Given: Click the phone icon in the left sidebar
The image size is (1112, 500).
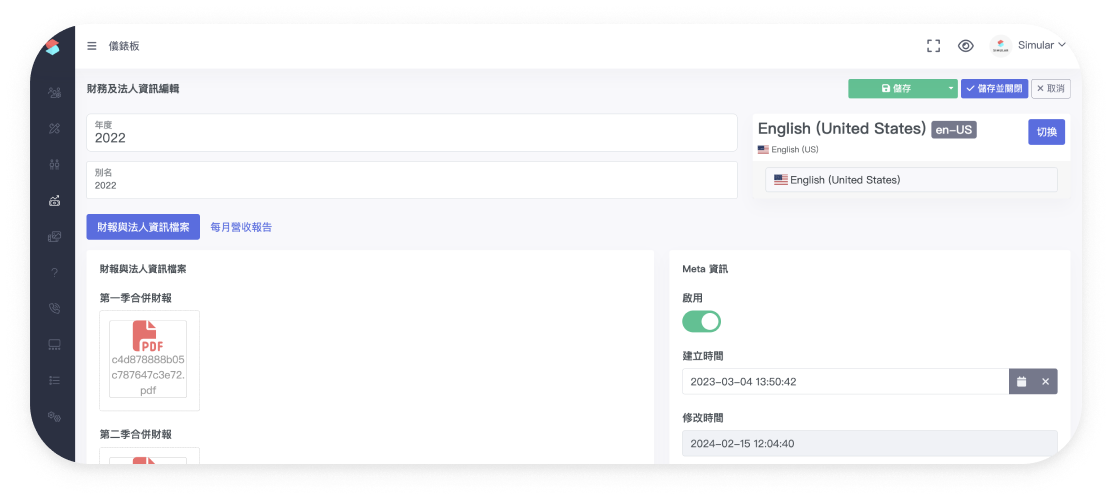Looking at the screenshot, I should tap(54, 309).
